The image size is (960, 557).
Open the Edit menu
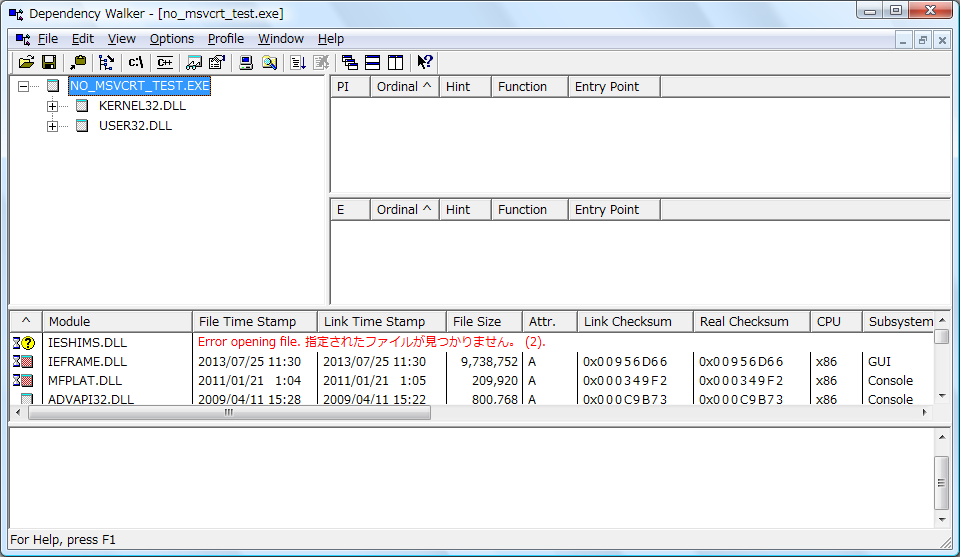[x=83, y=39]
